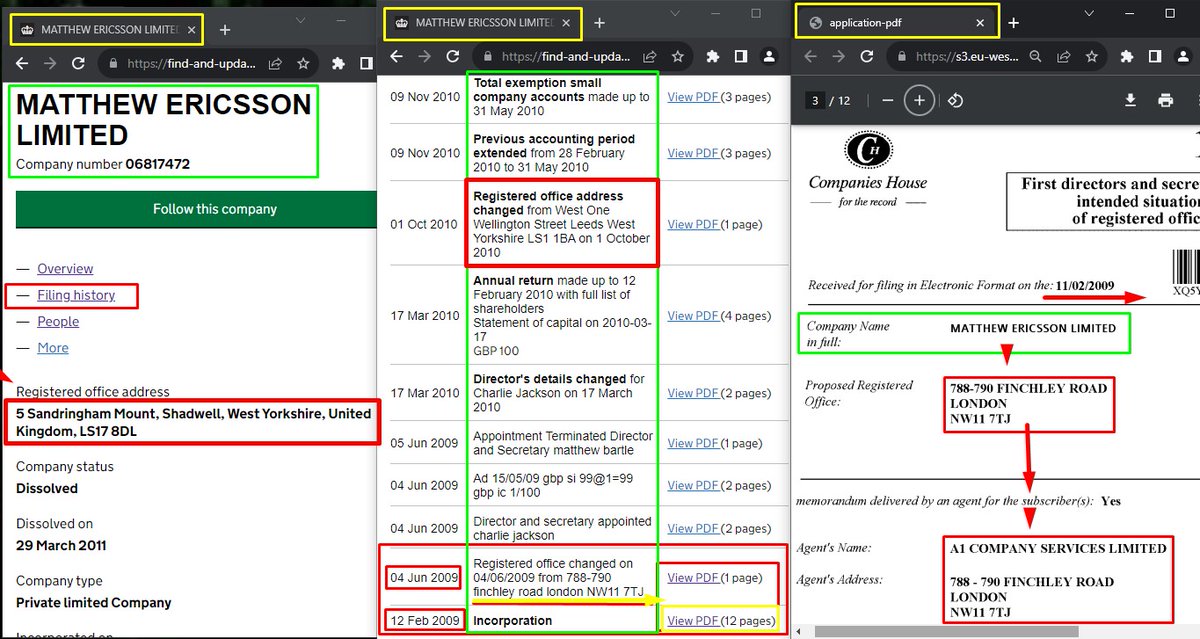Image resolution: width=1200 pixels, height=639 pixels.
Task: Open new tab in the left overview window
Action: click(x=225, y=30)
